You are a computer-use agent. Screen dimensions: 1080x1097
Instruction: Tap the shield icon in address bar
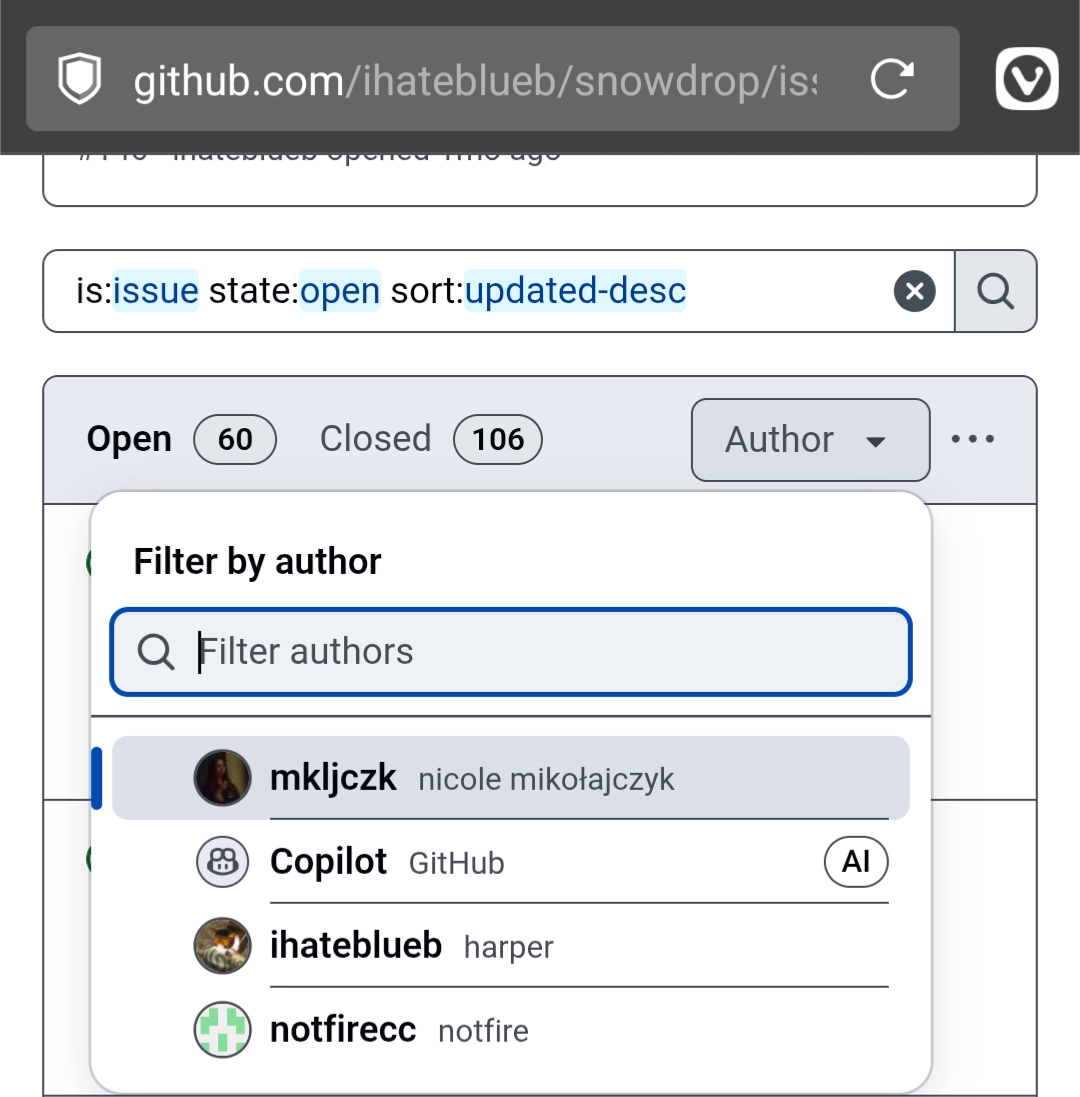click(x=80, y=78)
